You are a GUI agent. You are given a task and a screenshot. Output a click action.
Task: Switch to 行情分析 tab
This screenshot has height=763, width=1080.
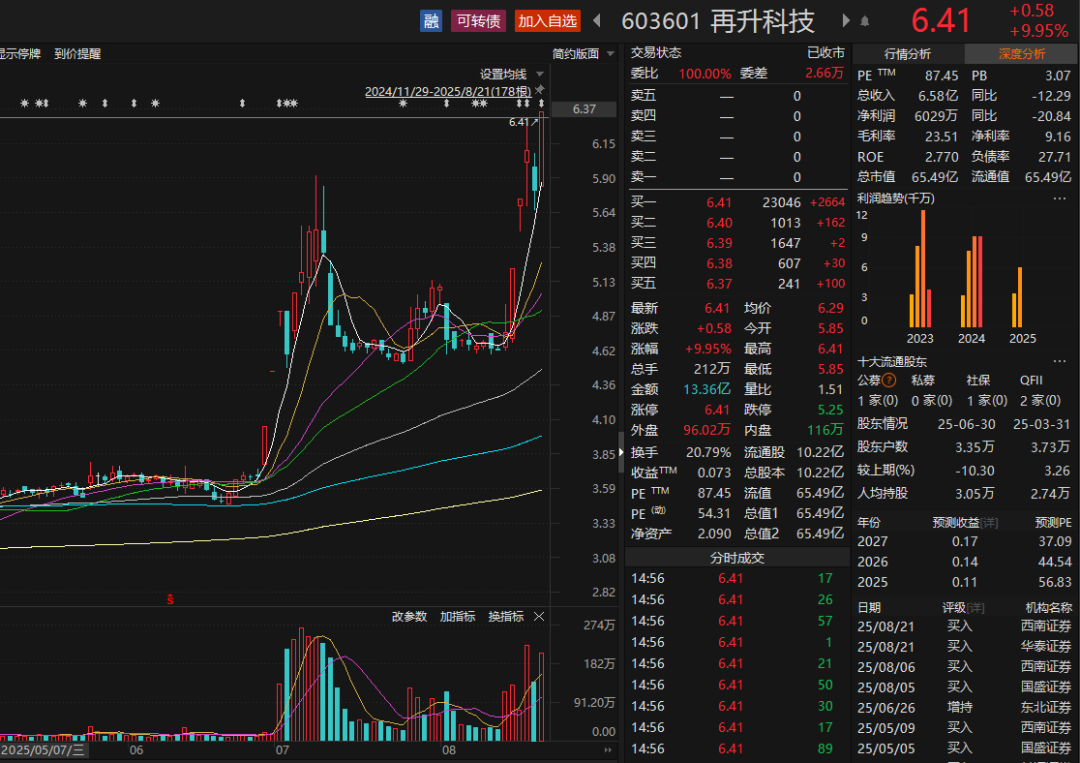click(907, 53)
